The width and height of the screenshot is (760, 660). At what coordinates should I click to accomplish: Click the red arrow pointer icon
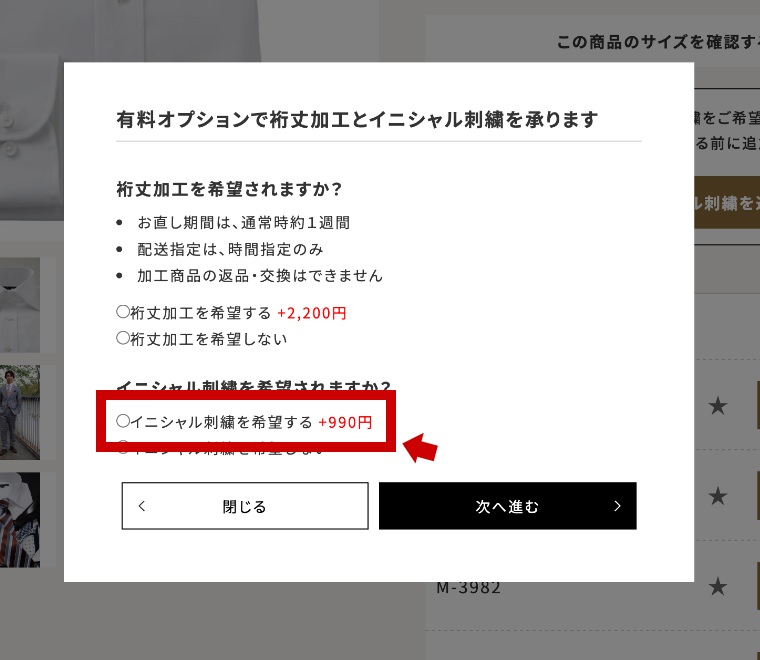pos(420,447)
